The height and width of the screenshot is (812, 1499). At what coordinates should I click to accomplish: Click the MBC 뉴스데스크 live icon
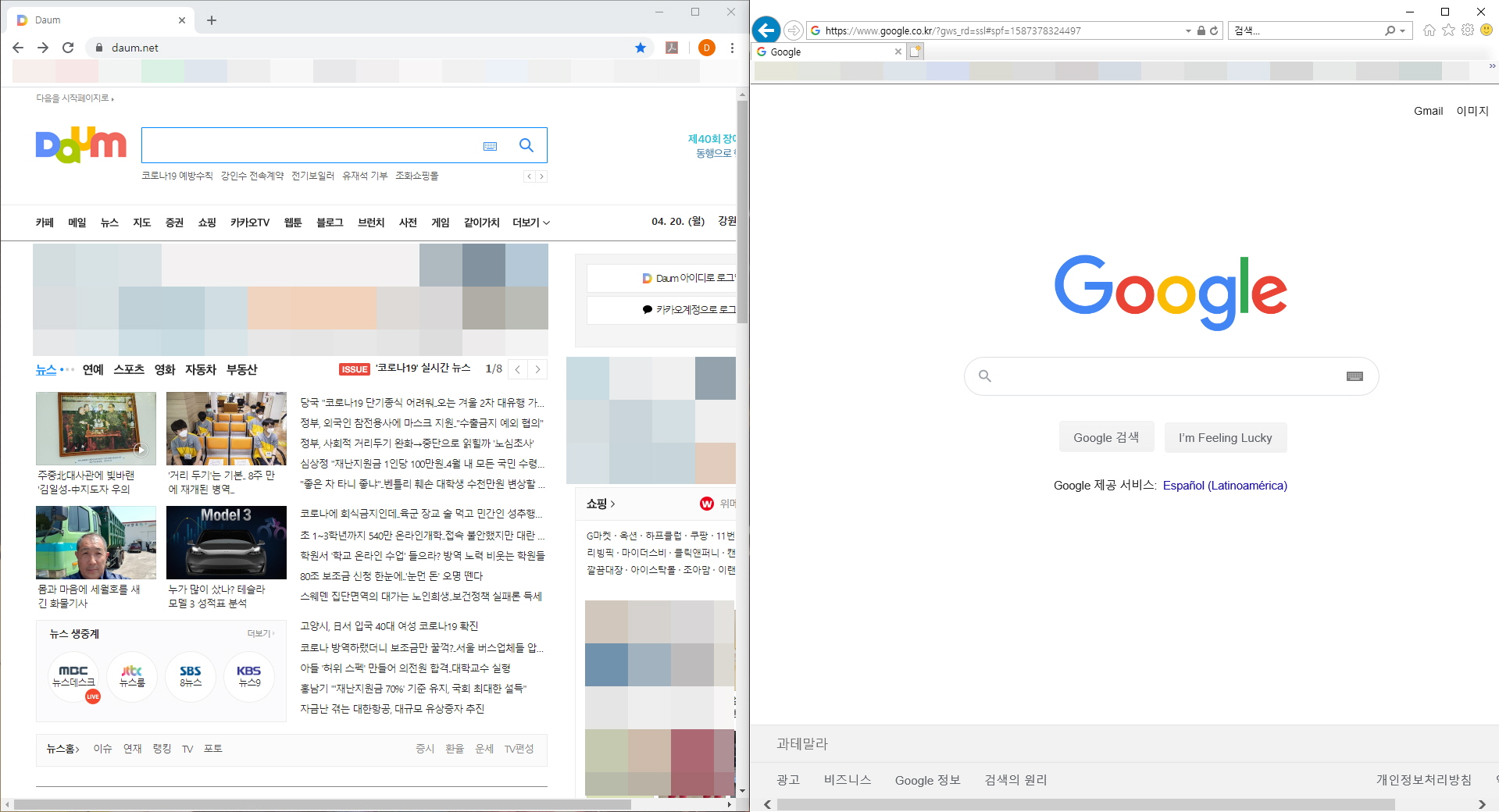[73, 676]
